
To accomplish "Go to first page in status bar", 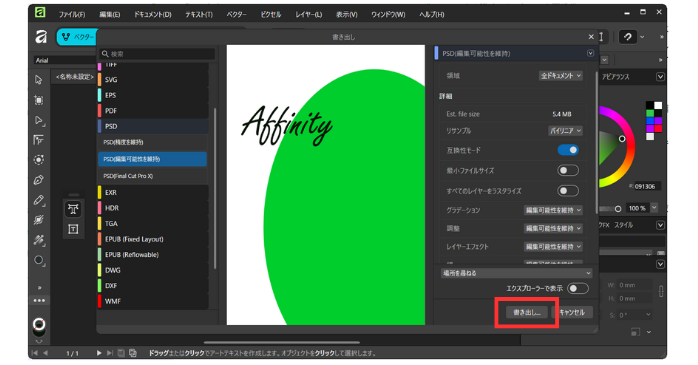I will [35, 353].
